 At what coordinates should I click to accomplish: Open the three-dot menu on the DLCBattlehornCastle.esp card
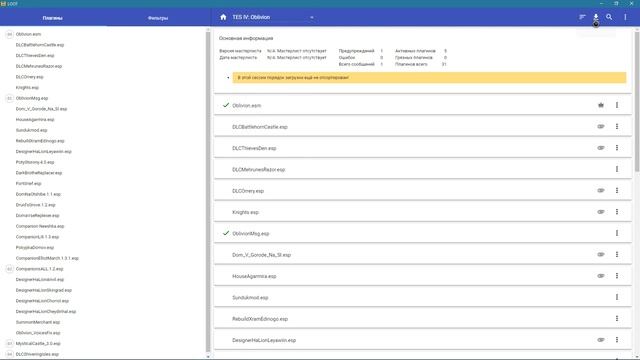[x=617, y=127]
